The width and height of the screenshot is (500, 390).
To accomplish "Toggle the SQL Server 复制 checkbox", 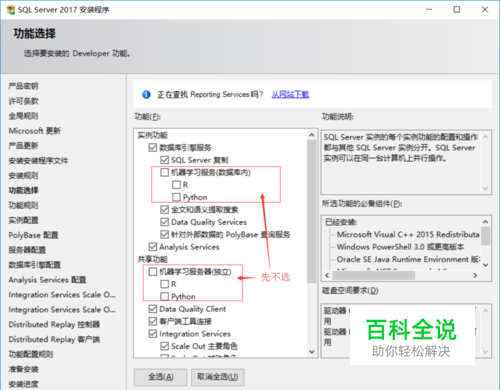I will (x=165, y=160).
